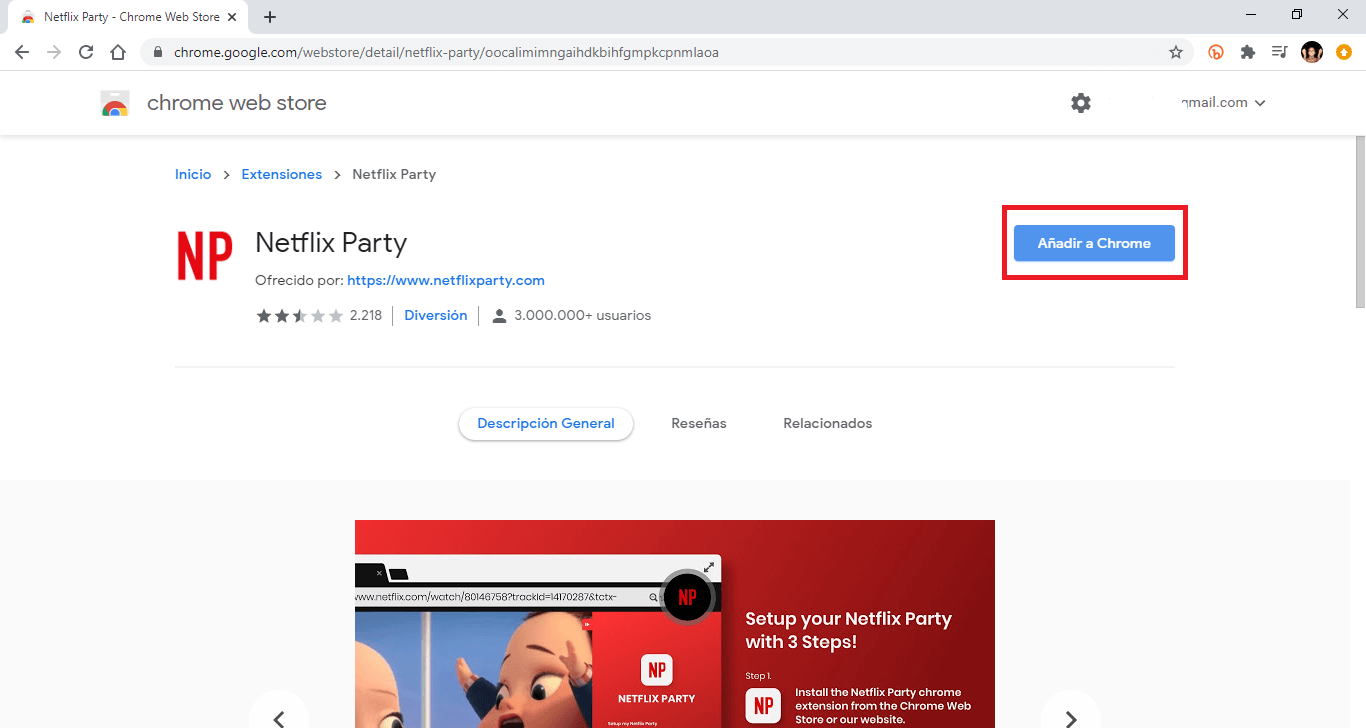The height and width of the screenshot is (728, 1366).
Task: Click the orange Chrome update icon
Action: (1344, 52)
